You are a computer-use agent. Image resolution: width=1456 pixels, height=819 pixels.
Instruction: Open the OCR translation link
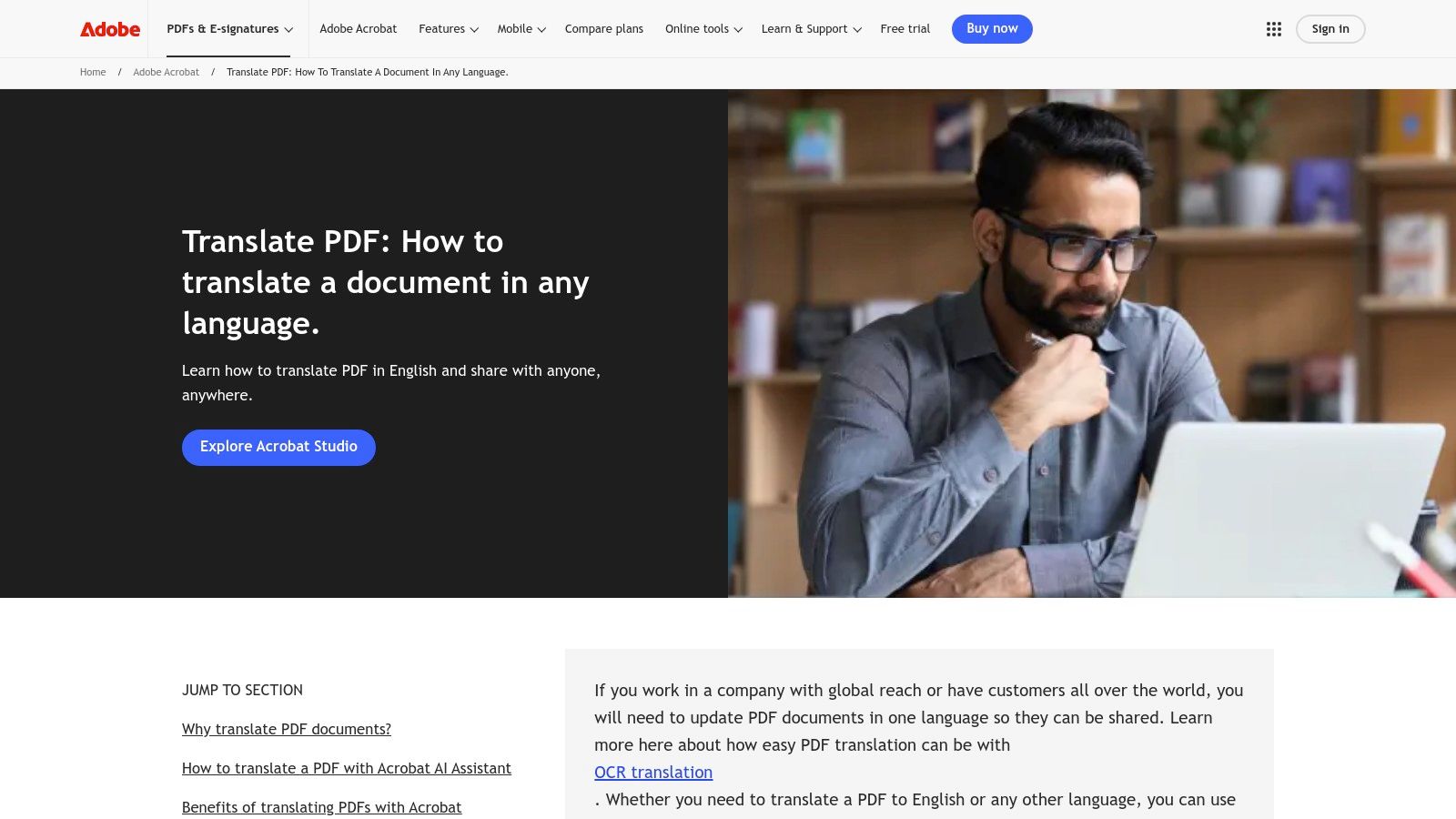point(653,772)
